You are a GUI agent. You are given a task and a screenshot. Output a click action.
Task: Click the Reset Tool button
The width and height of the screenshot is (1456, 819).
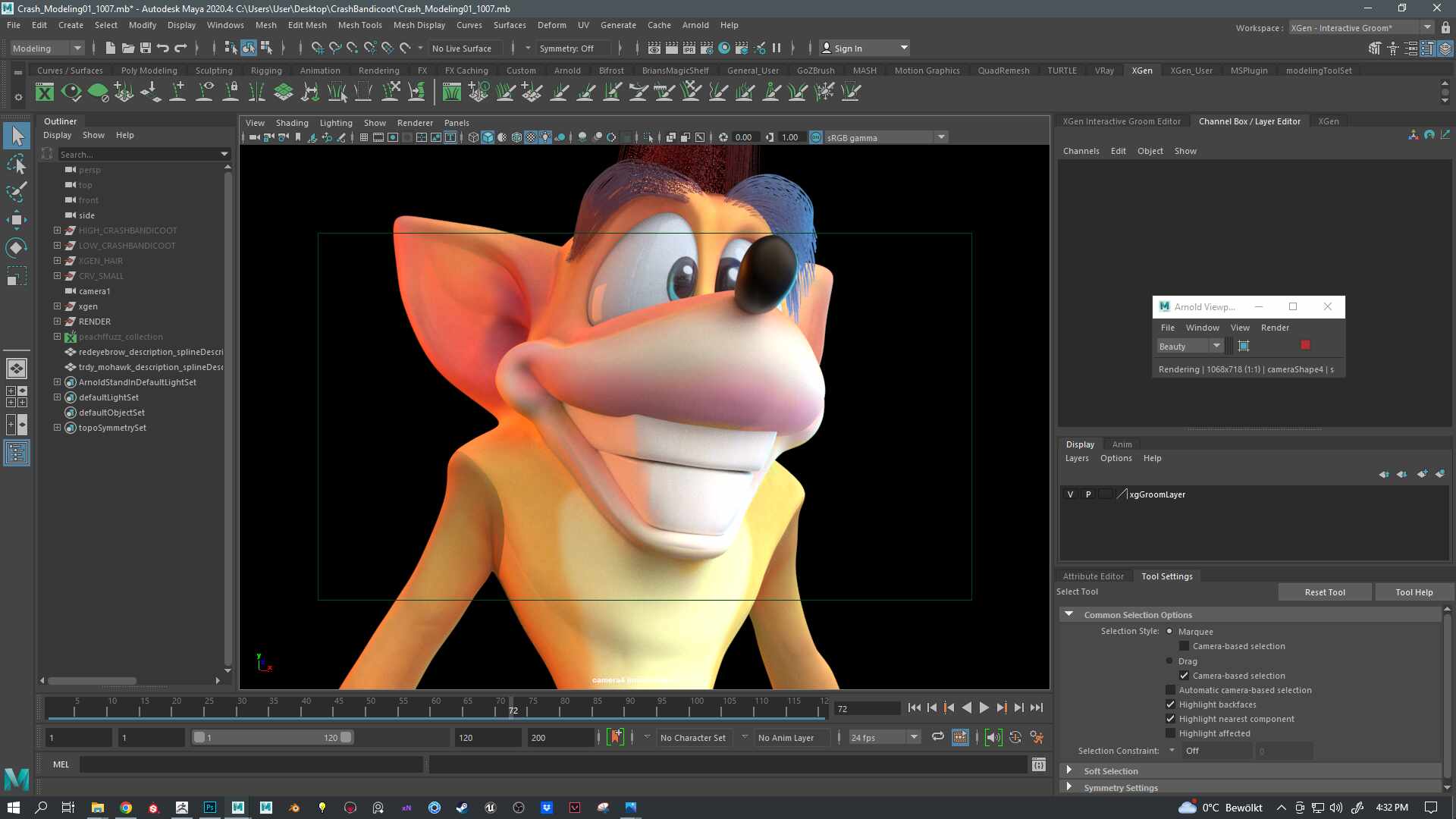pyautogui.click(x=1324, y=592)
